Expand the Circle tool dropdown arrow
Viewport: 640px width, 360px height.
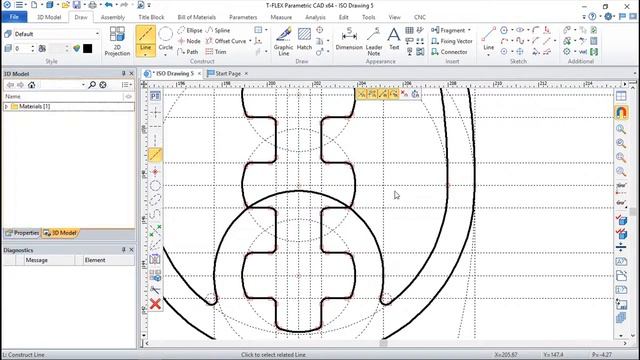coord(165,54)
